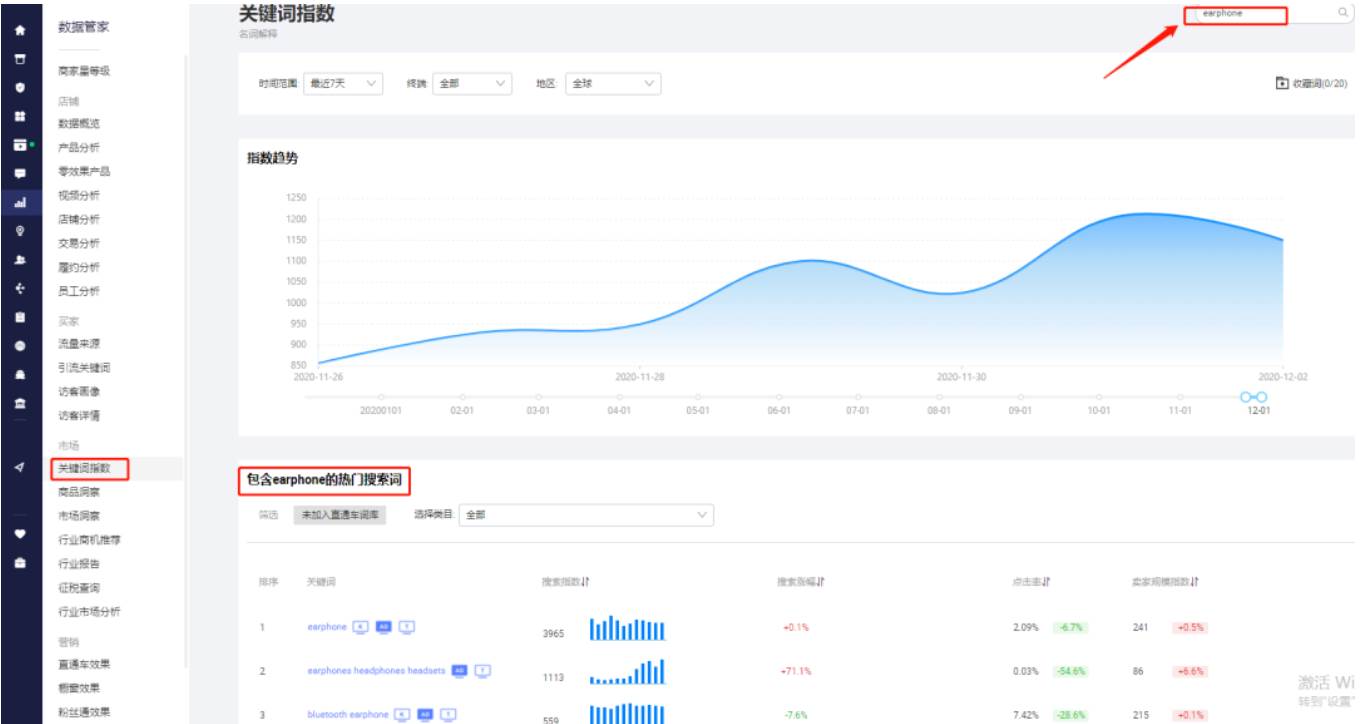Open the bar chart data icon in the dark sidebar
Screen dimensions: 1367x724
(20, 203)
